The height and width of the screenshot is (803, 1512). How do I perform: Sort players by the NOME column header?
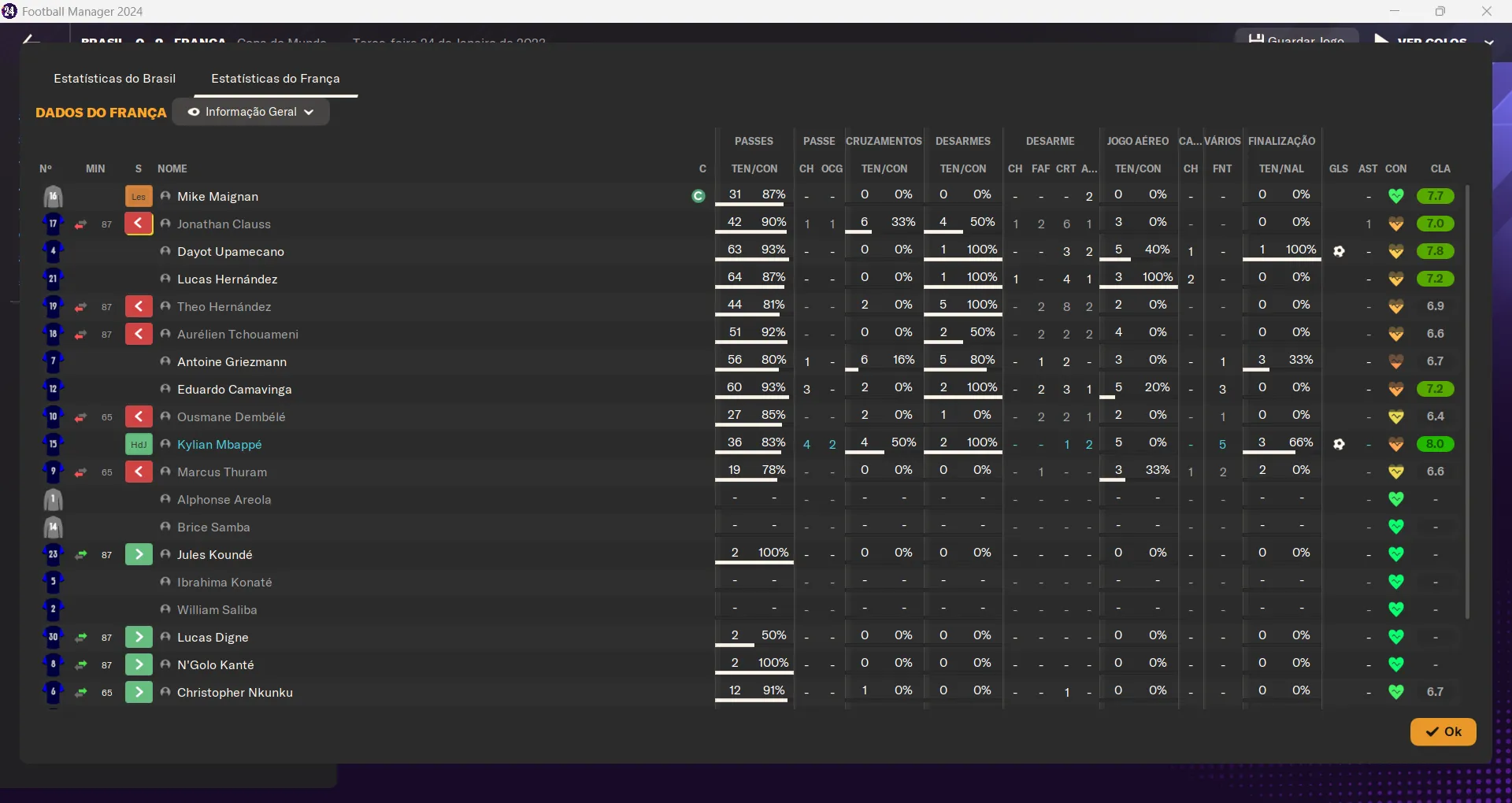click(x=172, y=168)
